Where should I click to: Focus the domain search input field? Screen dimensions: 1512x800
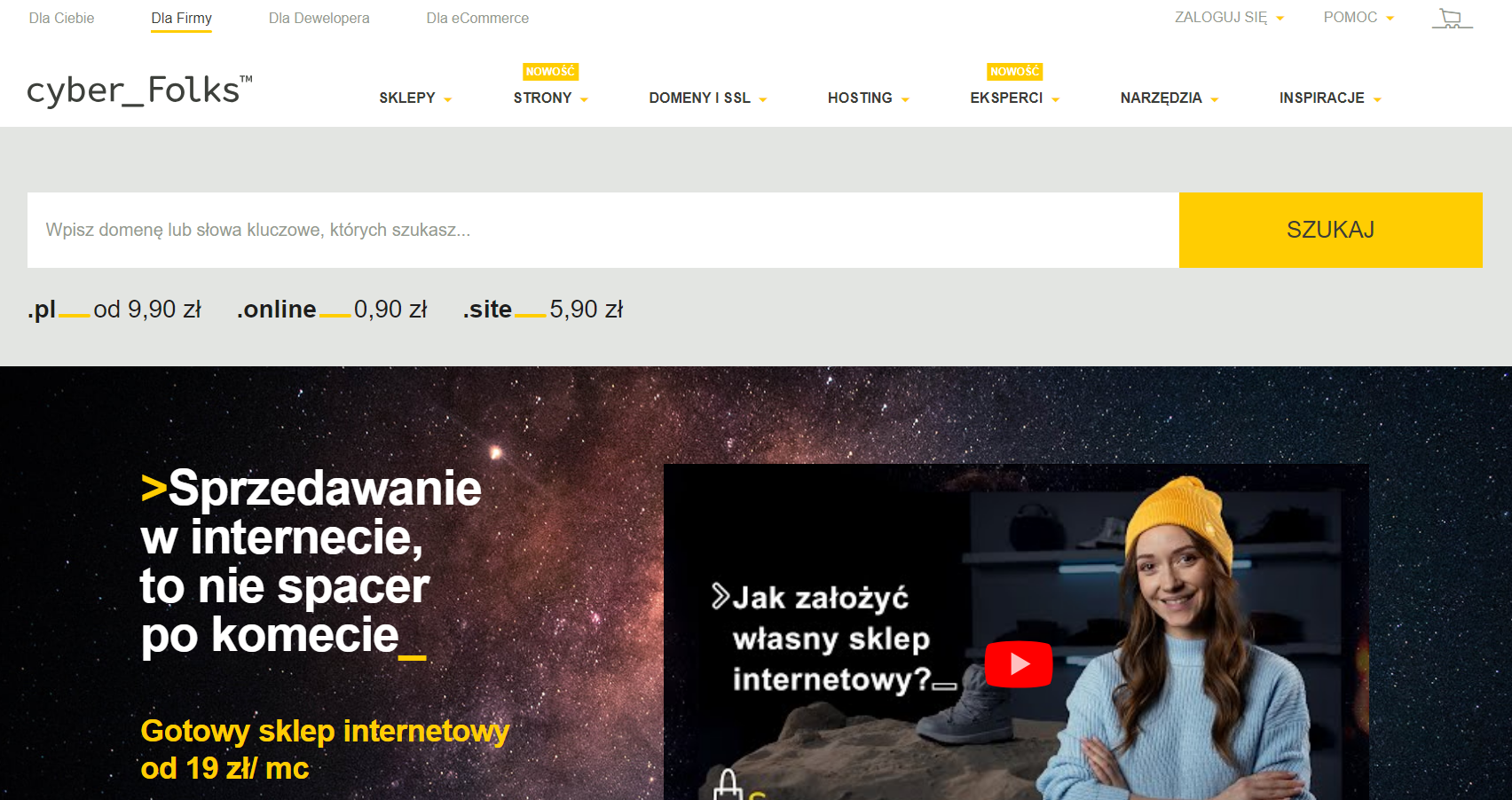coord(603,230)
